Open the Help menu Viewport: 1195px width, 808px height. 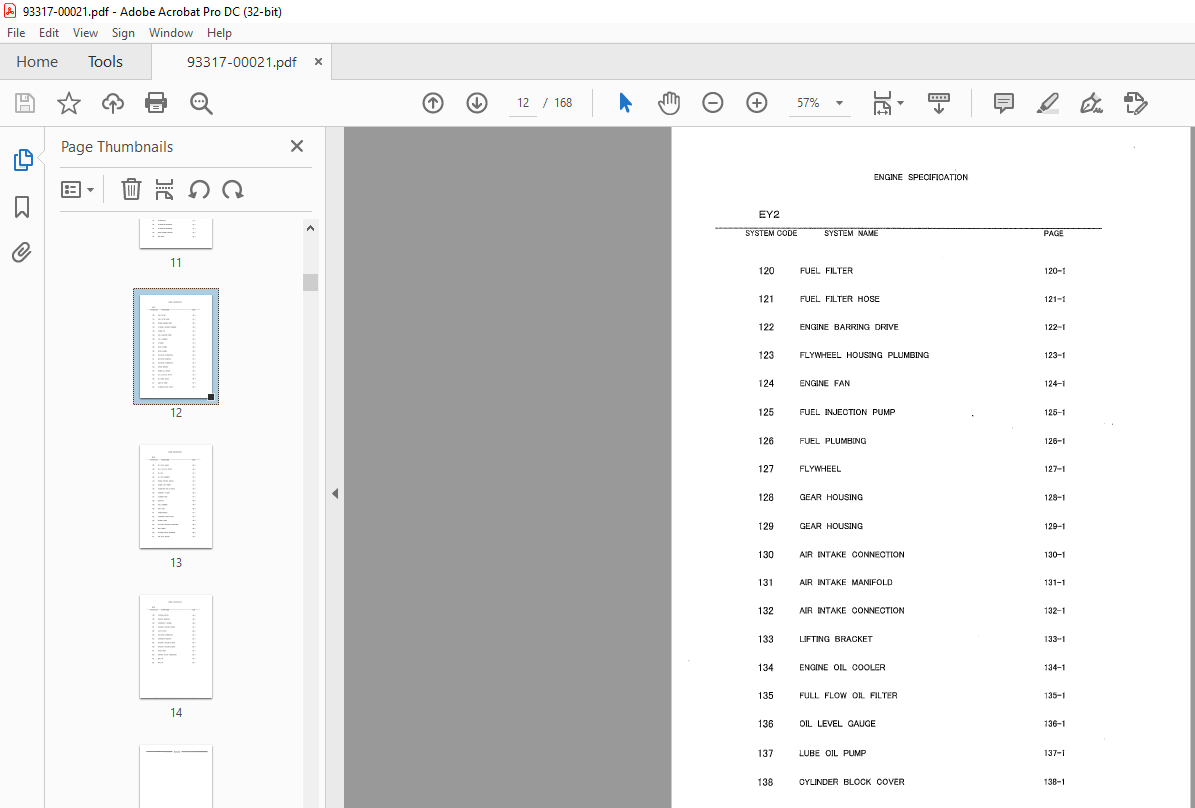(x=219, y=33)
